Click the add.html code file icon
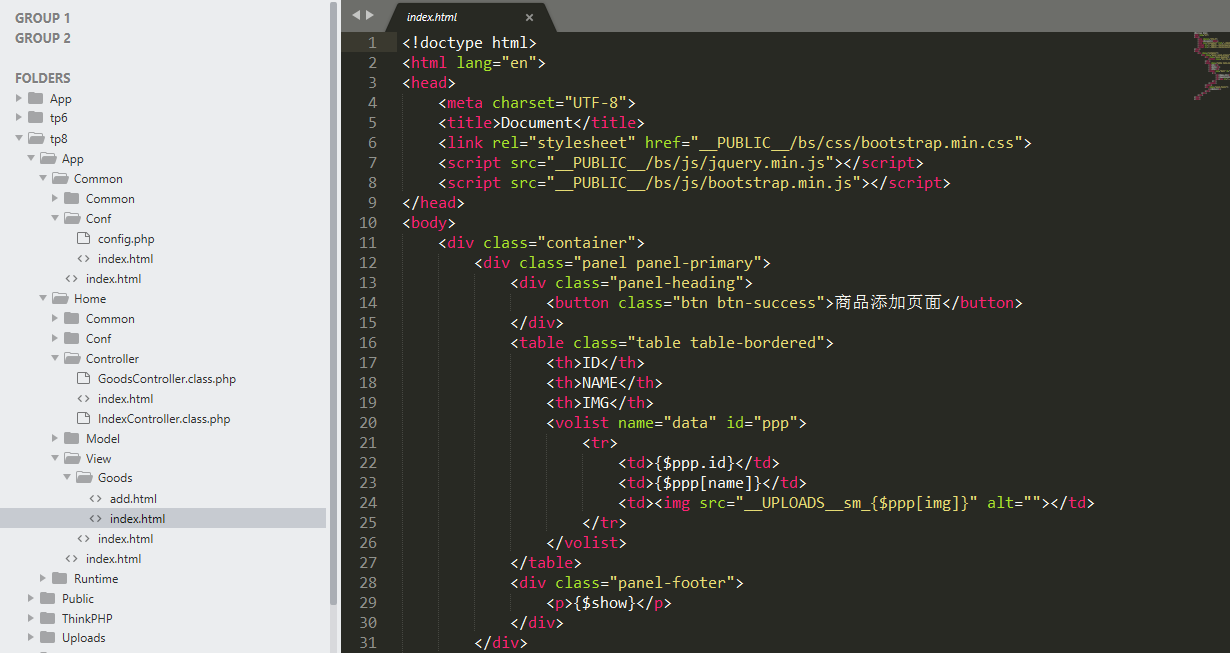Viewport: 1230px width, 653px height. coord(96,498)
